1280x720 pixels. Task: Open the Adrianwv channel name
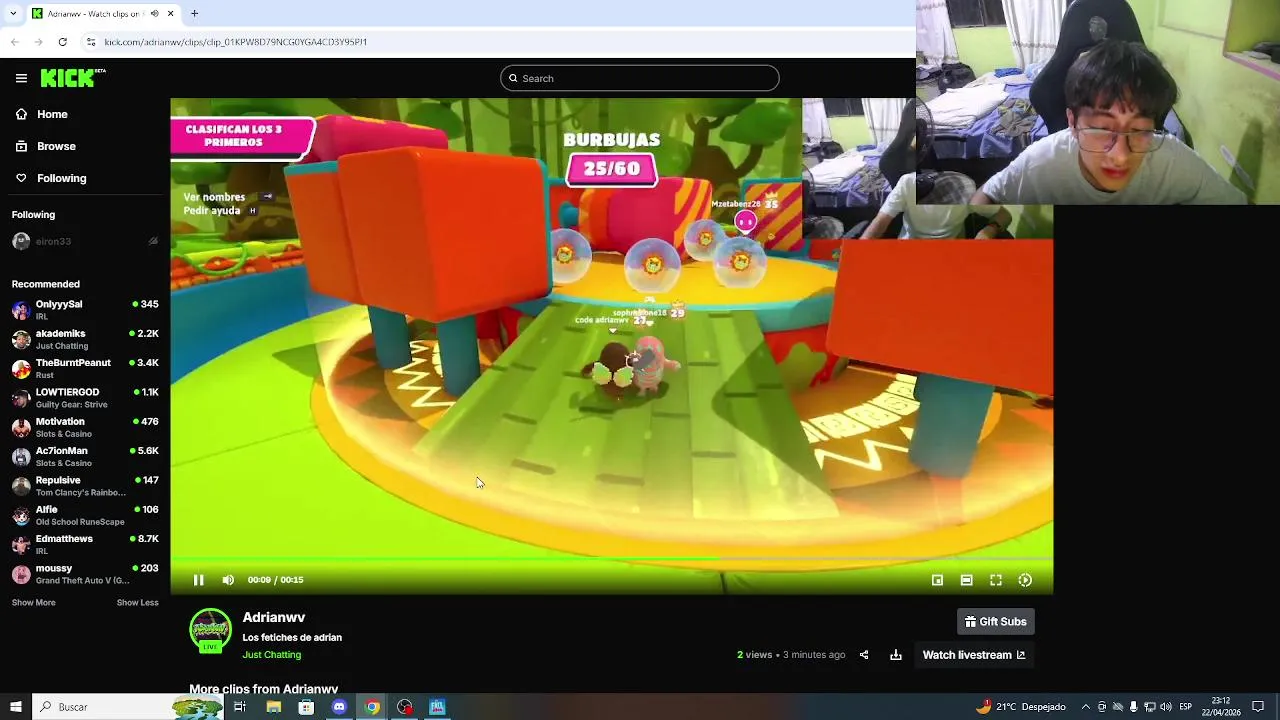(x=274, y=618)
